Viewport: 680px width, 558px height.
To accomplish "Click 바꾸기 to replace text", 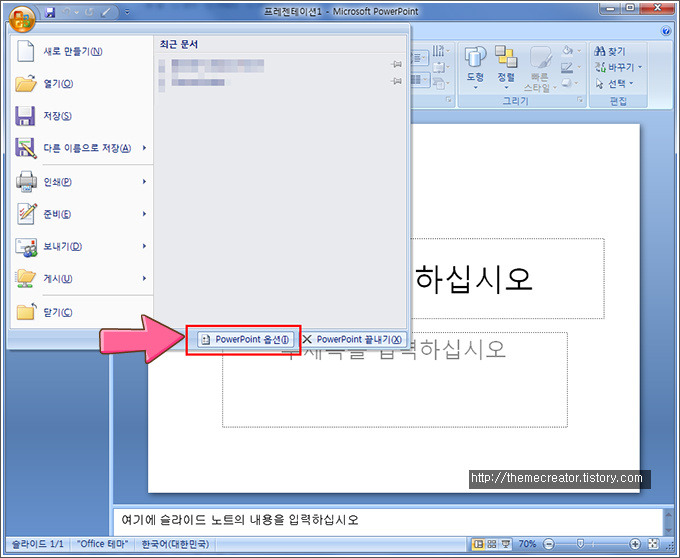I will [618, 67].
